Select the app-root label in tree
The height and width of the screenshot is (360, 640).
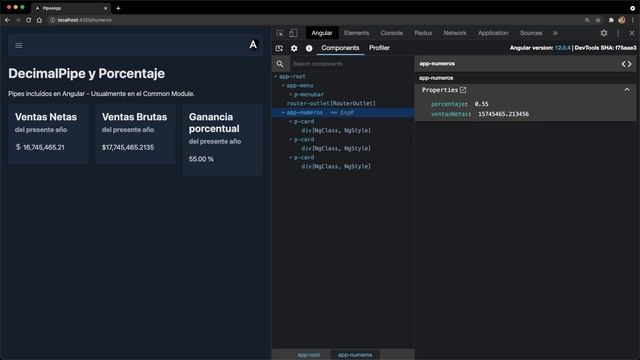292,76
